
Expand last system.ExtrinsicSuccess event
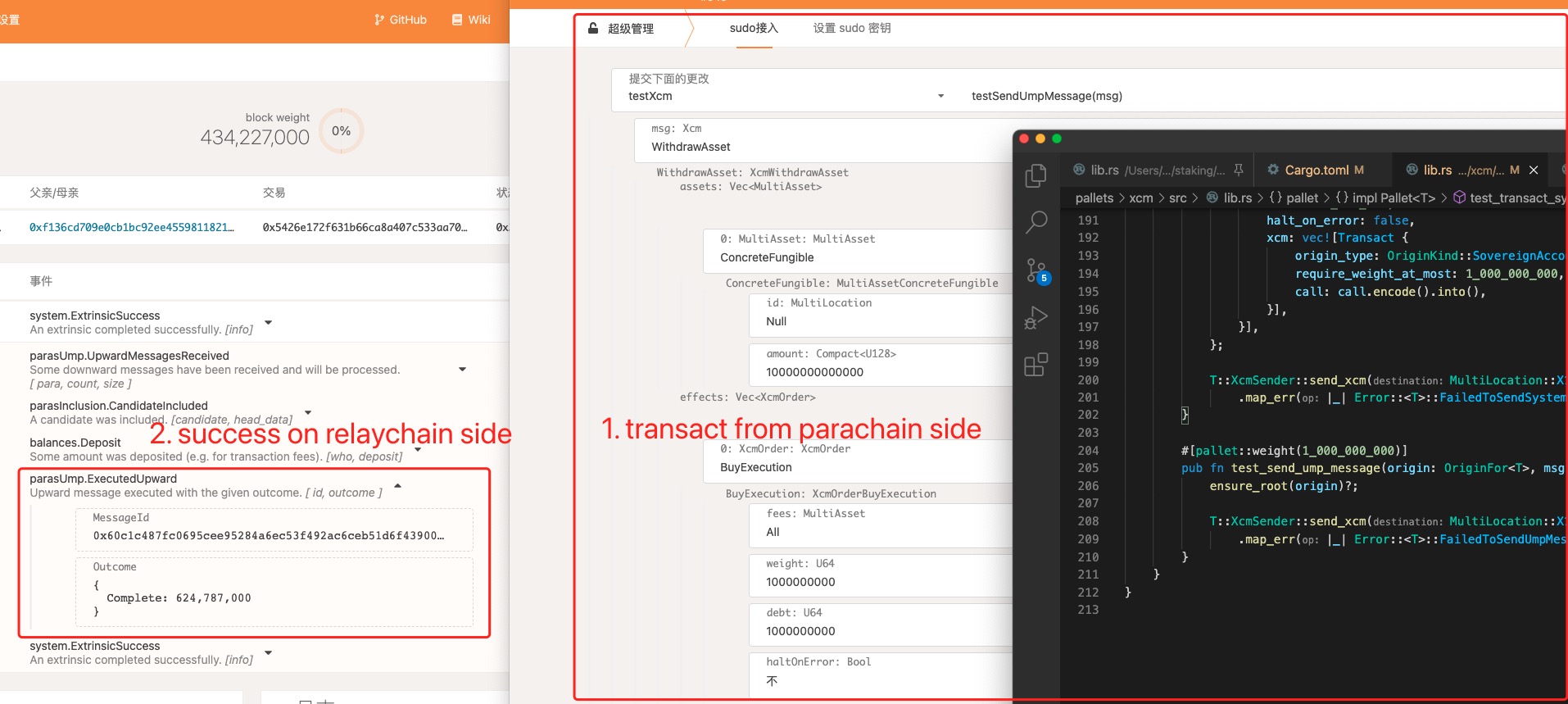pyautogui.click(x=268, y=652)
